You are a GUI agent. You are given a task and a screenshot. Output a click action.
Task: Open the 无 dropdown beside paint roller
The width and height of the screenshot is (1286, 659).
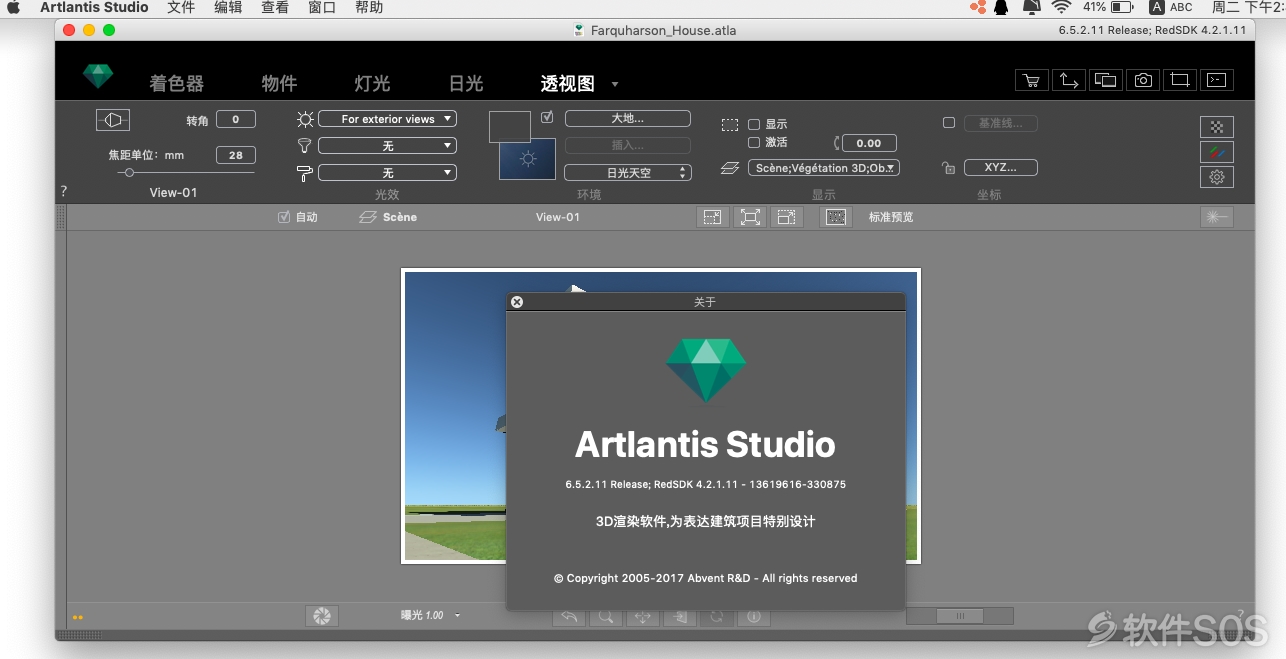pos(387,173)
